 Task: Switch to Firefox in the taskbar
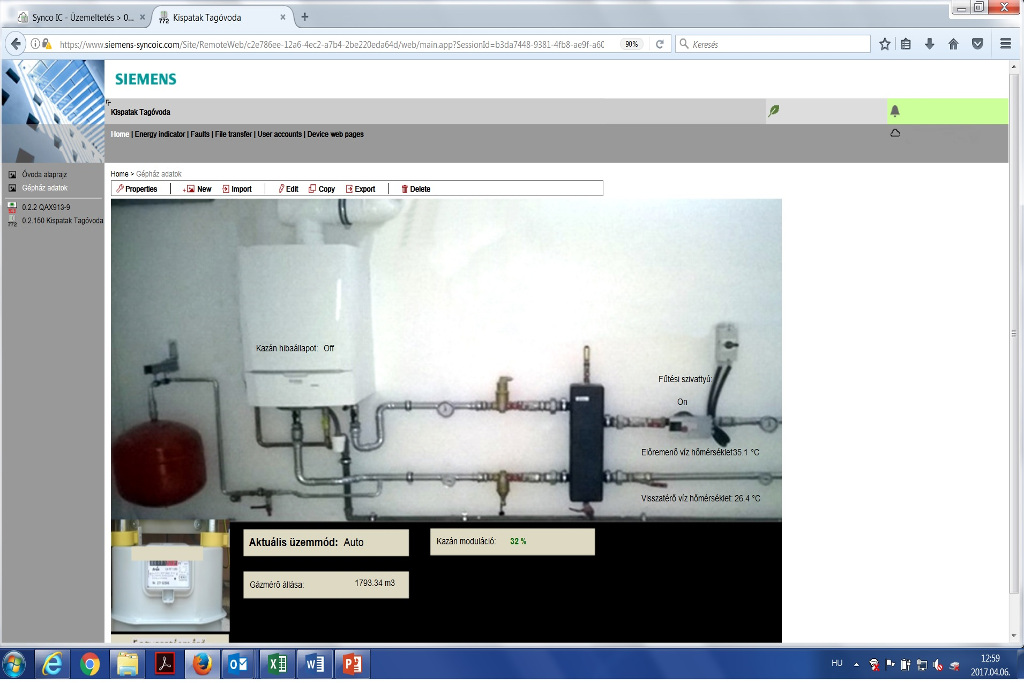coord(202,665)
